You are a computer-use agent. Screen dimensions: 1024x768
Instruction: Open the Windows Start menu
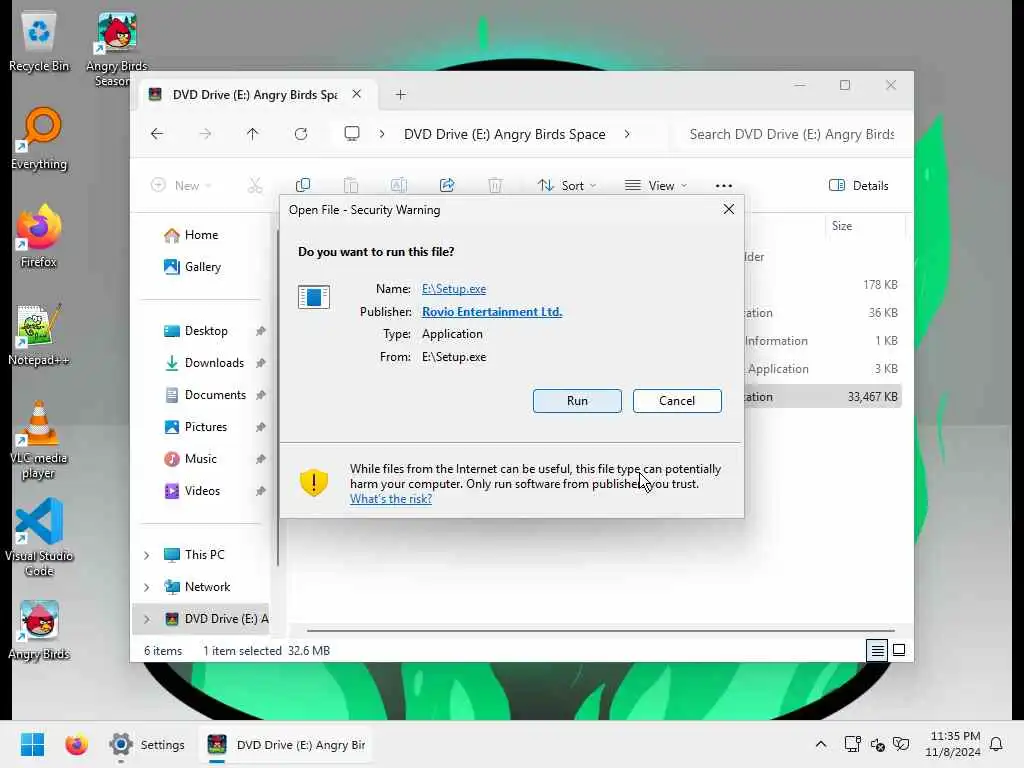pyautogui.click(x=32, y=744)
